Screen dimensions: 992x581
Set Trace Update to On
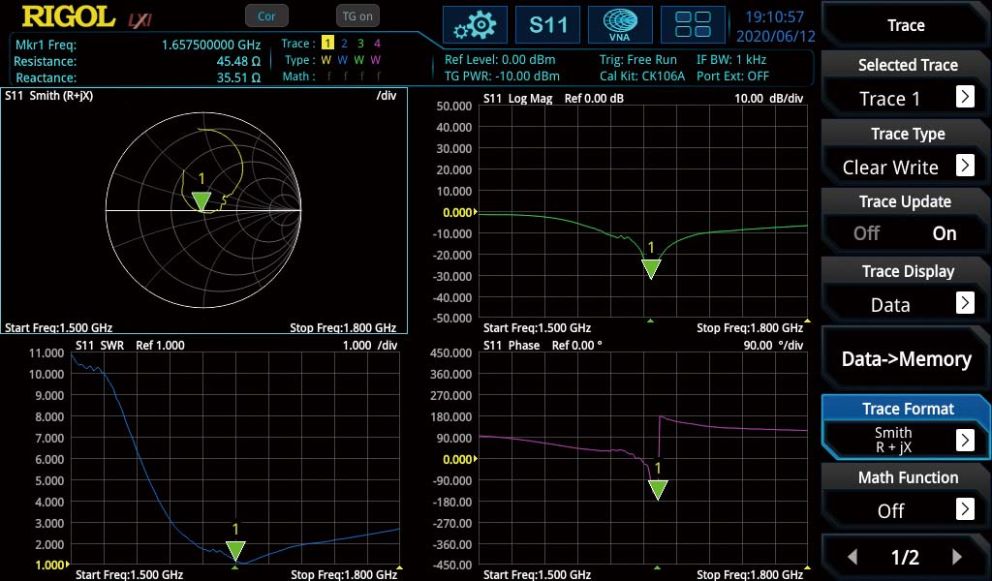944,233
